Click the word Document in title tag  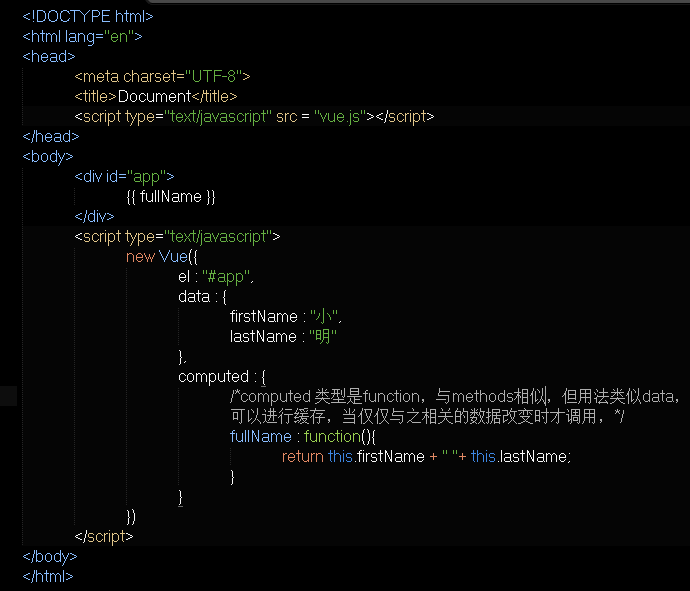154,96
